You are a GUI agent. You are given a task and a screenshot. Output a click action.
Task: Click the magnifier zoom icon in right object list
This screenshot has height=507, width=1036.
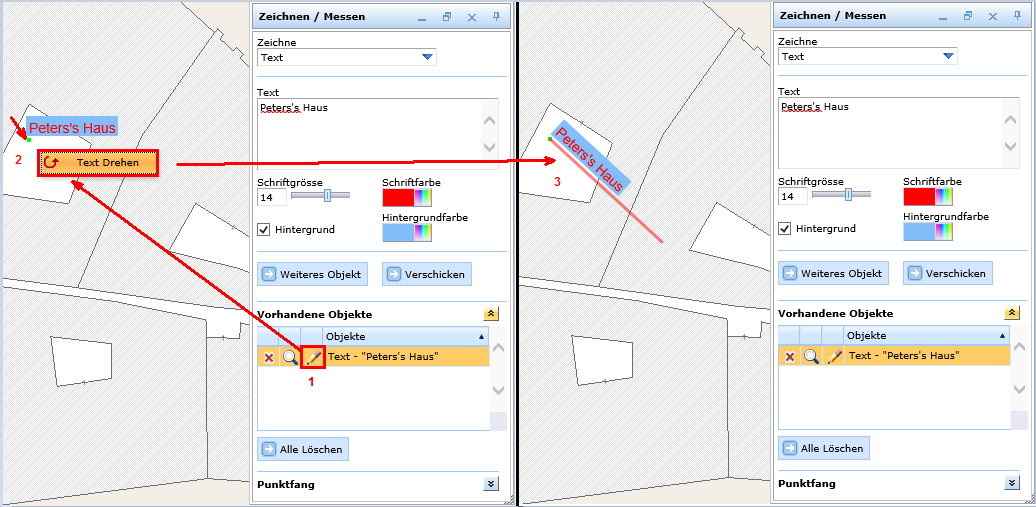tap(811, 356)
